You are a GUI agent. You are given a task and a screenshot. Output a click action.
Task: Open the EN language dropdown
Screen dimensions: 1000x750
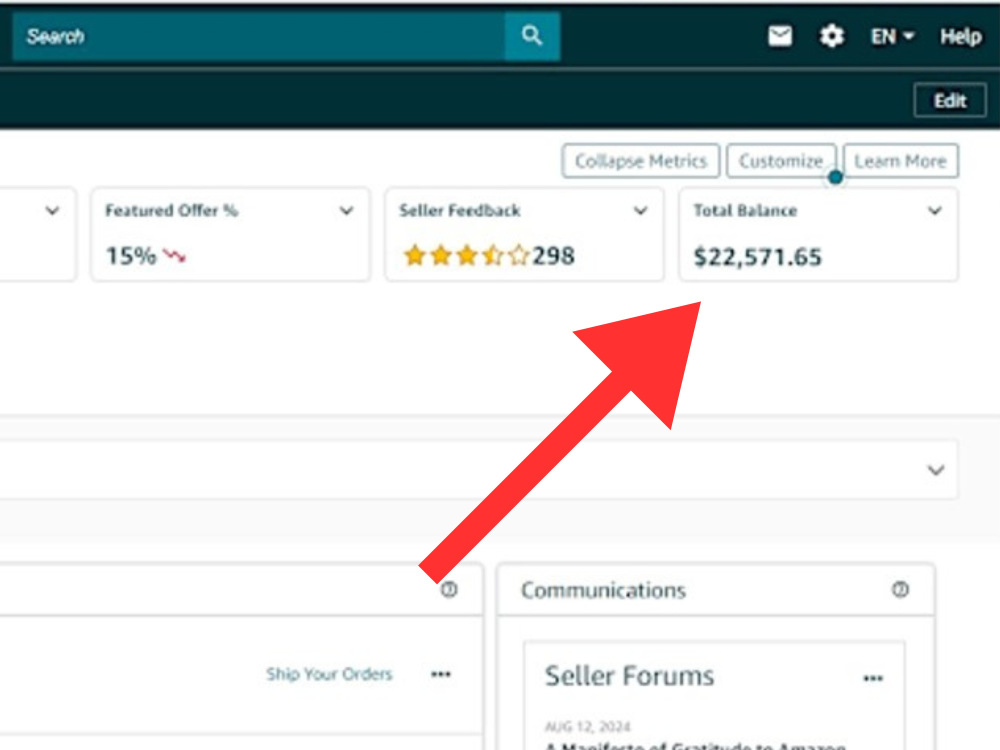coord(892,36)
